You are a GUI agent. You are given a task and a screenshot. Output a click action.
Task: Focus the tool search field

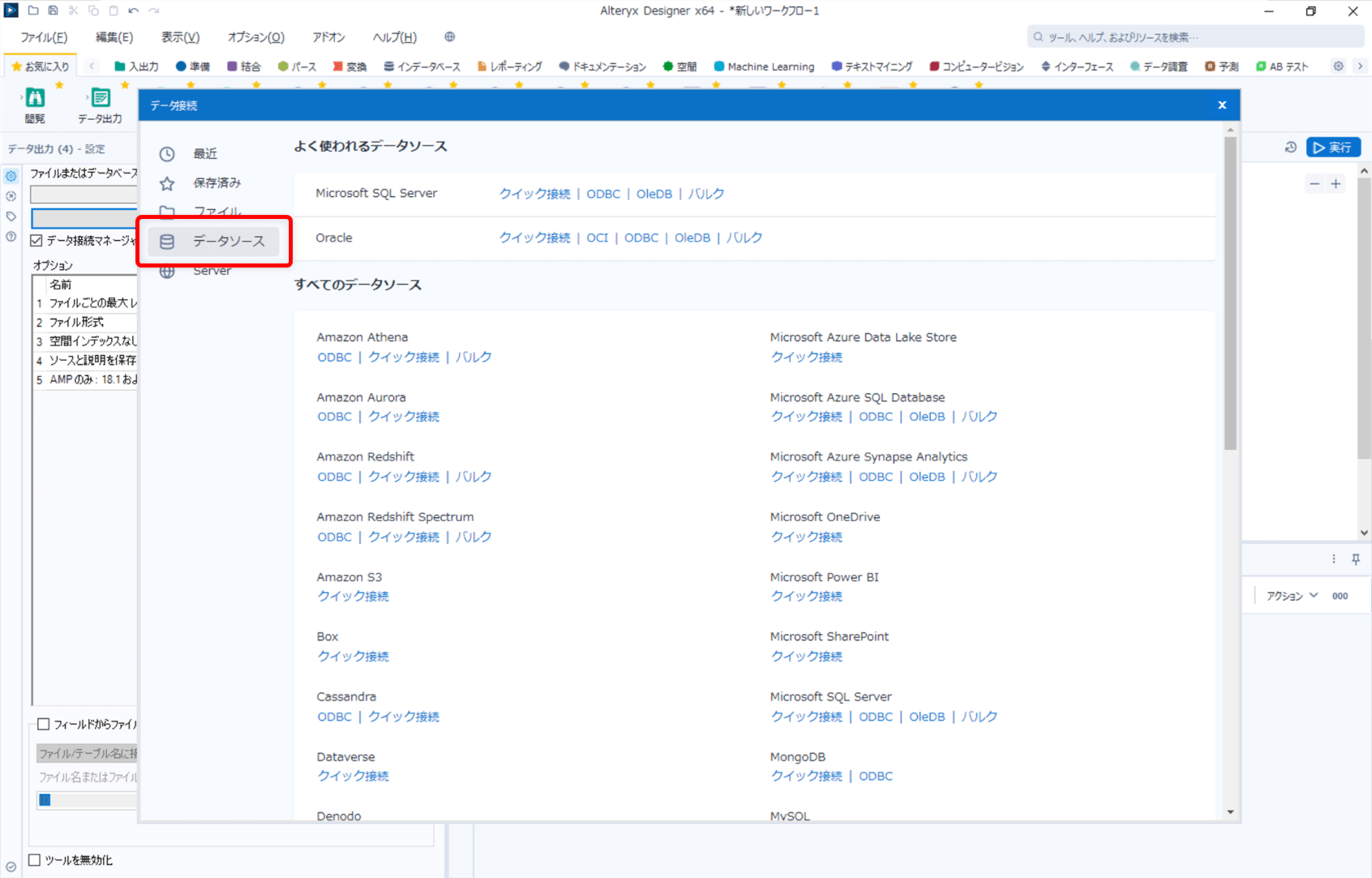tap(1196, 37)
